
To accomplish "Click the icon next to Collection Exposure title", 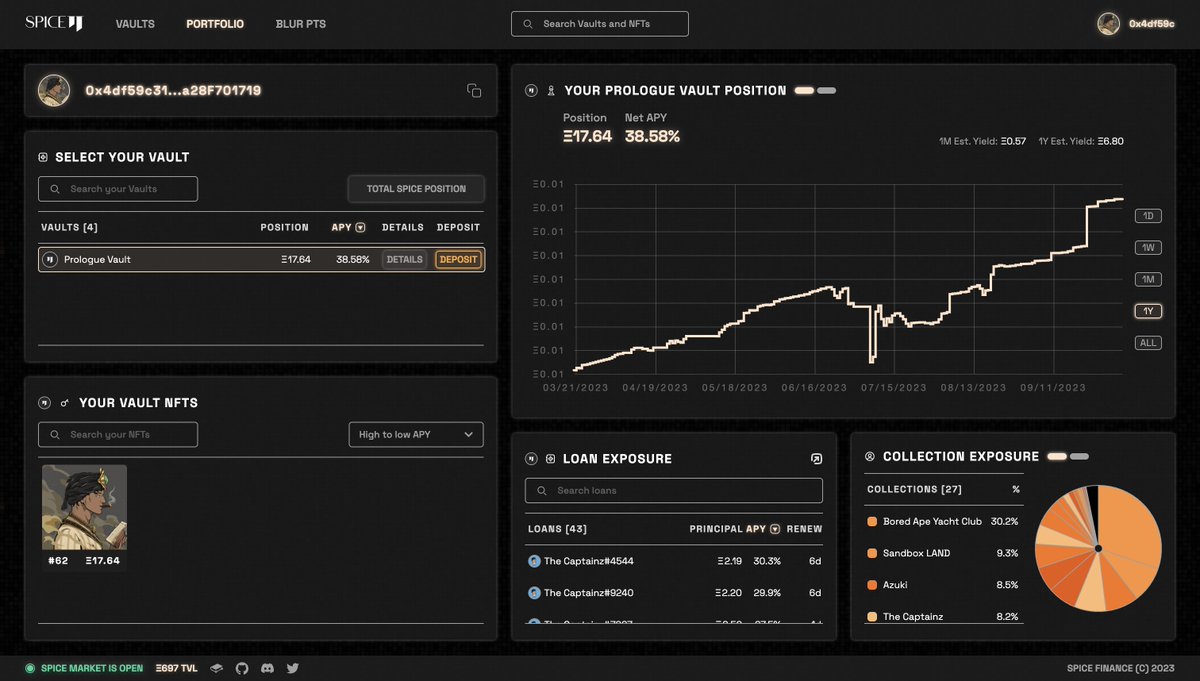I will pos(870,457).
